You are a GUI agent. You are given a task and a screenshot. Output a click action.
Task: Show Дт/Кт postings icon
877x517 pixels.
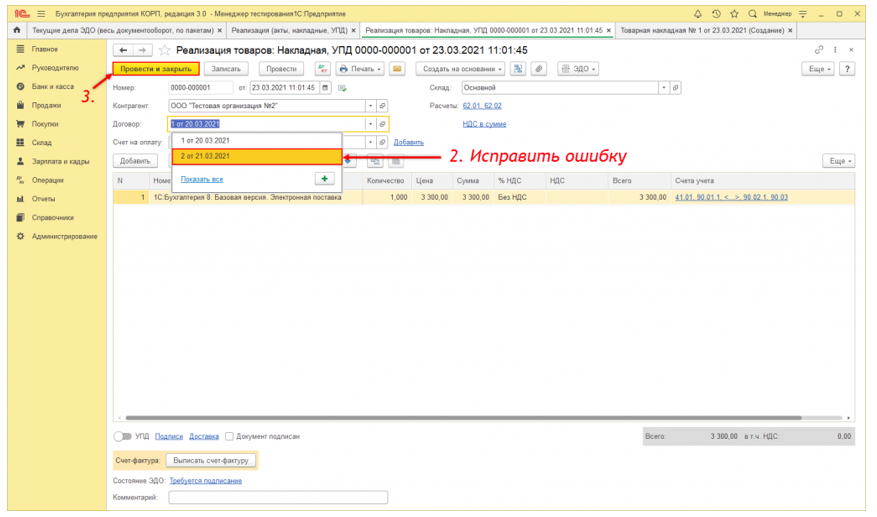(x=322, y=69)
